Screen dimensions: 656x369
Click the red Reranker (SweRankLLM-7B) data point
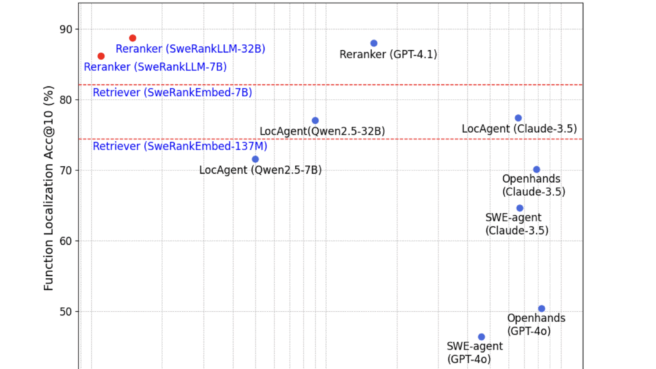point(101,56)
